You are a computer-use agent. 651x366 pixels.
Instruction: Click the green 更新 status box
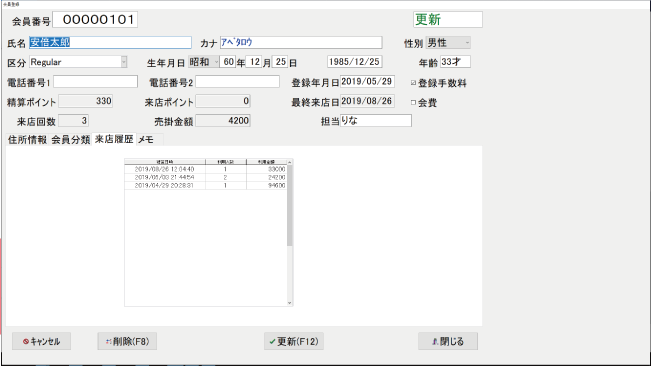pos(448,20)
